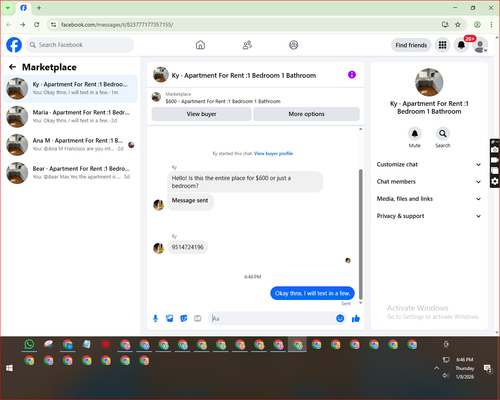Image resolution: width=500 pixels, height=400 pixels.
Task: Open the Maria apartment conversation
Action: coord(70,116)
